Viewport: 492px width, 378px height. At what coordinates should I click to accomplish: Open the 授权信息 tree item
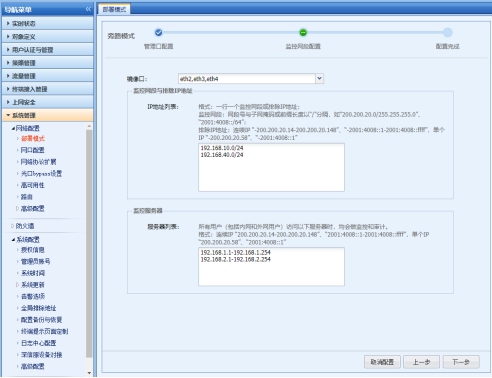coord(33,250)
